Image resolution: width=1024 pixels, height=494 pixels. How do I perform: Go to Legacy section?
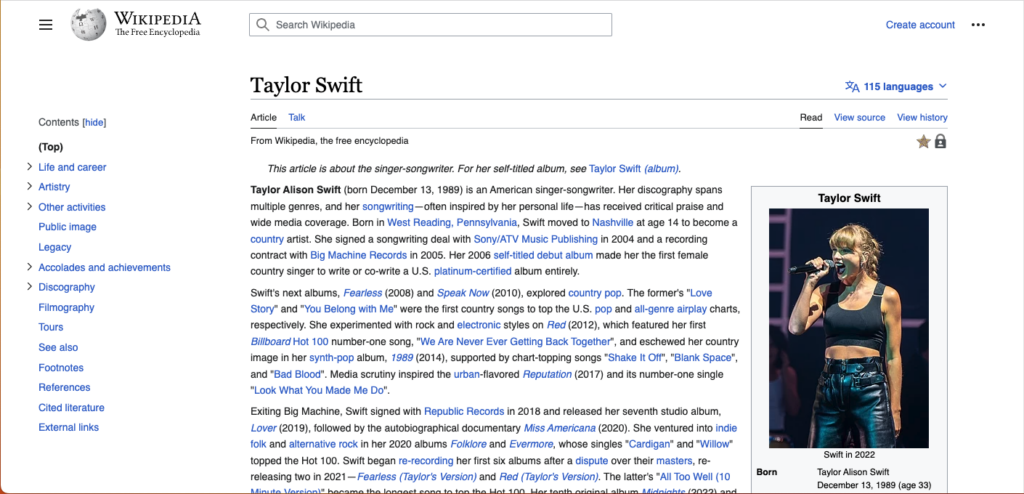[x=55, y=247]
